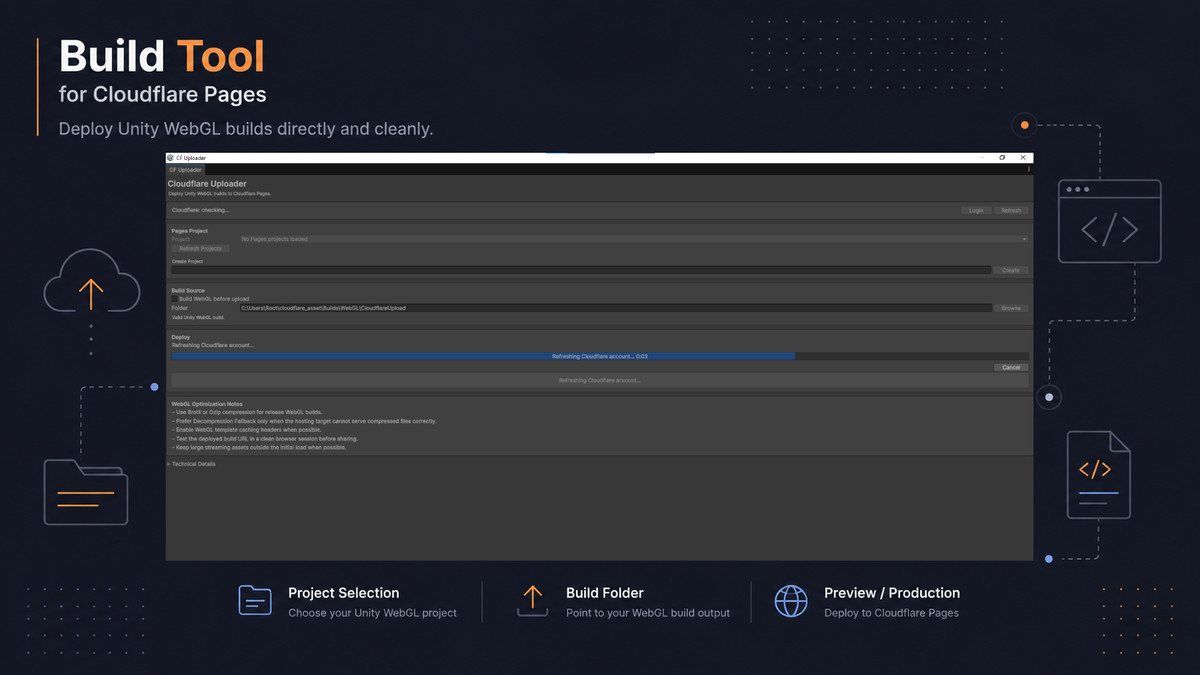1200x675 pixels.
Task: Click the Preview / Production globe icon
Action: (x=791, y=601)
